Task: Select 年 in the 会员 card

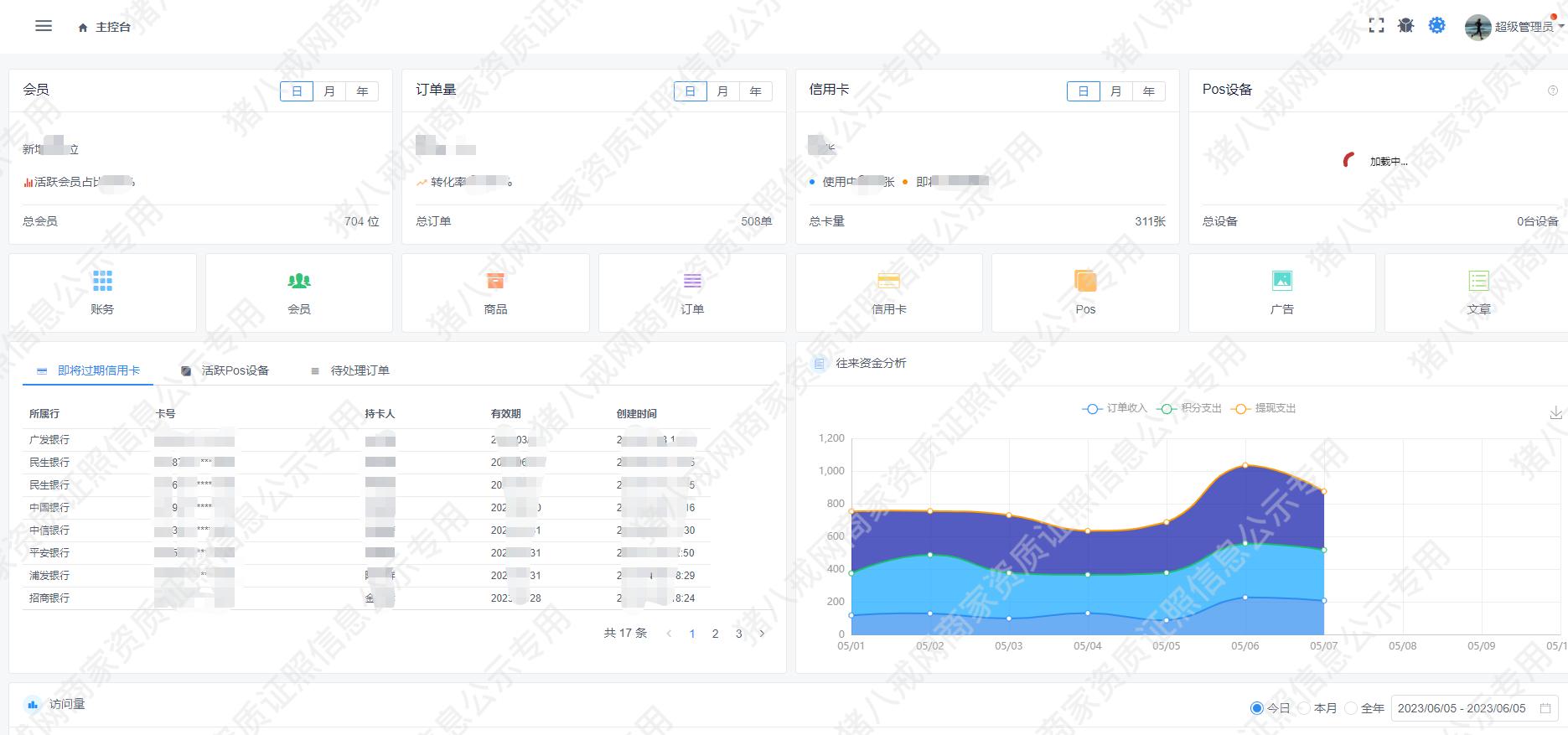Action: (362, 91)
